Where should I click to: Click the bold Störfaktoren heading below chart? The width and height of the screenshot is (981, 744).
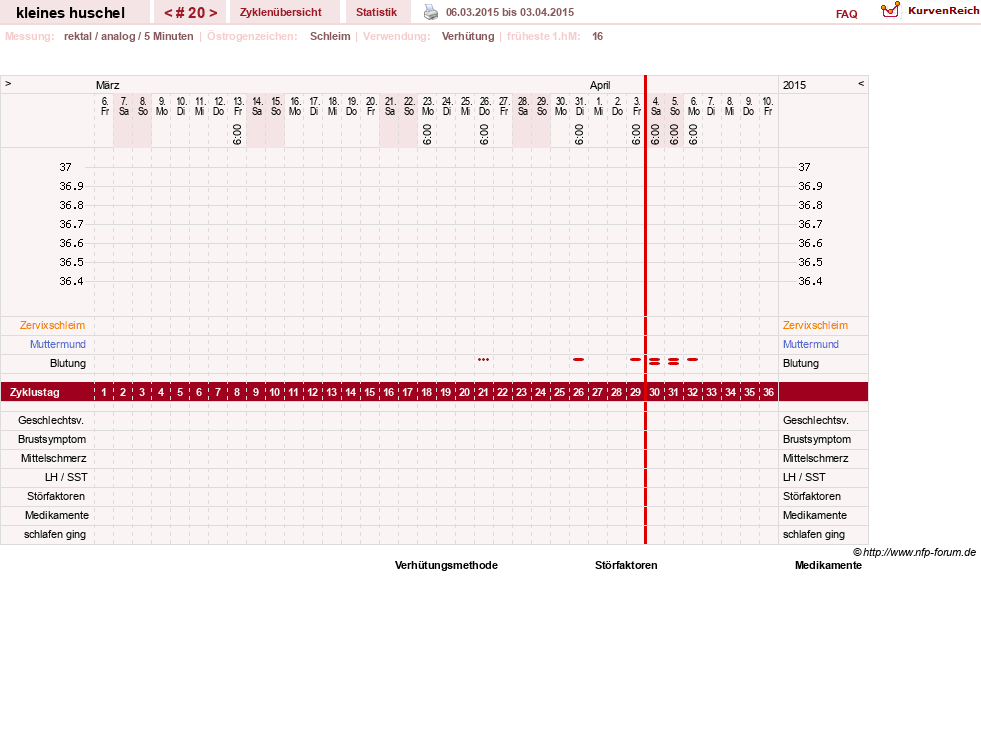click(x=626, y=565)
